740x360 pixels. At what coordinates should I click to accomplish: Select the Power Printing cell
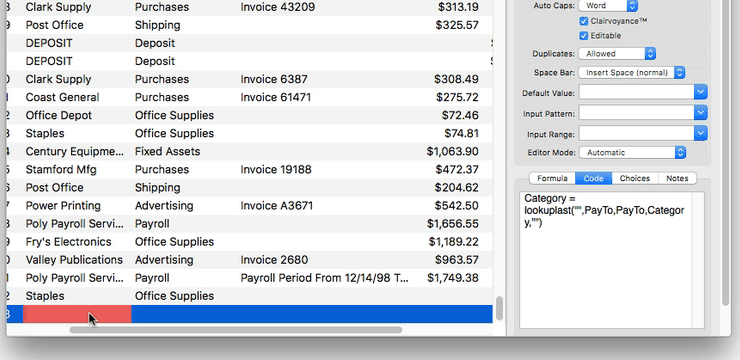(x=63, y=206)
